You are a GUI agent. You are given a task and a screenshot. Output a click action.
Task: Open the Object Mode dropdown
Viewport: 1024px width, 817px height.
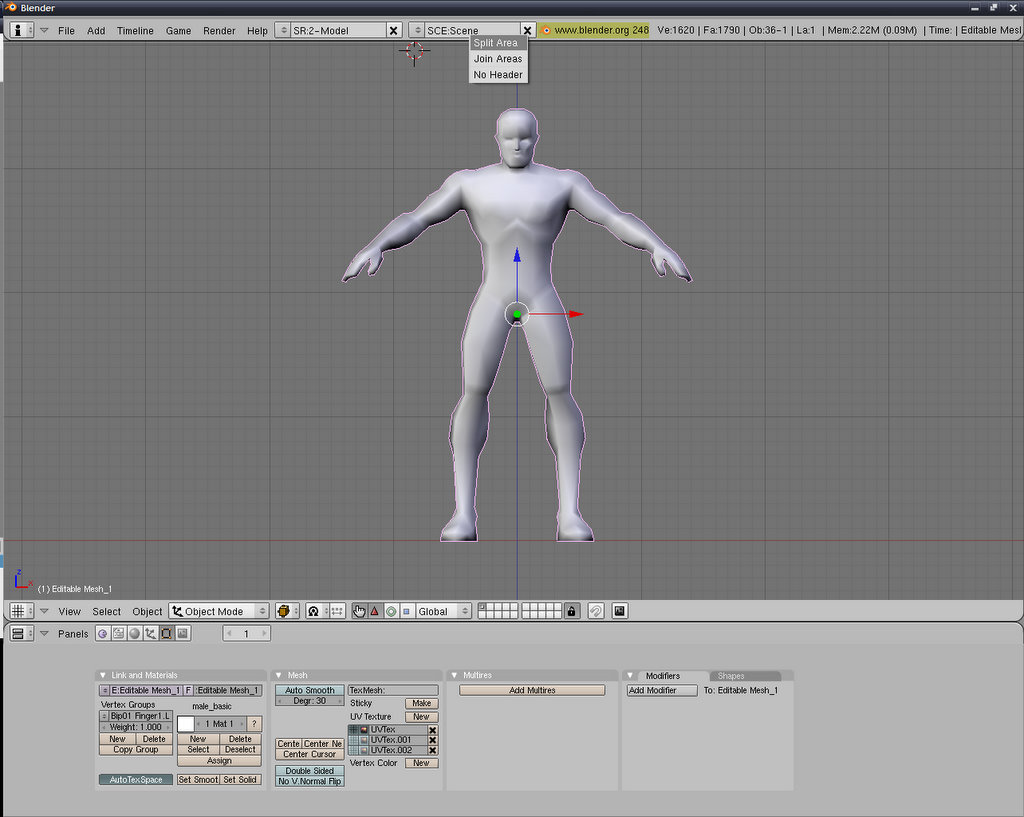pyautogui.click(x=219, y=611)
